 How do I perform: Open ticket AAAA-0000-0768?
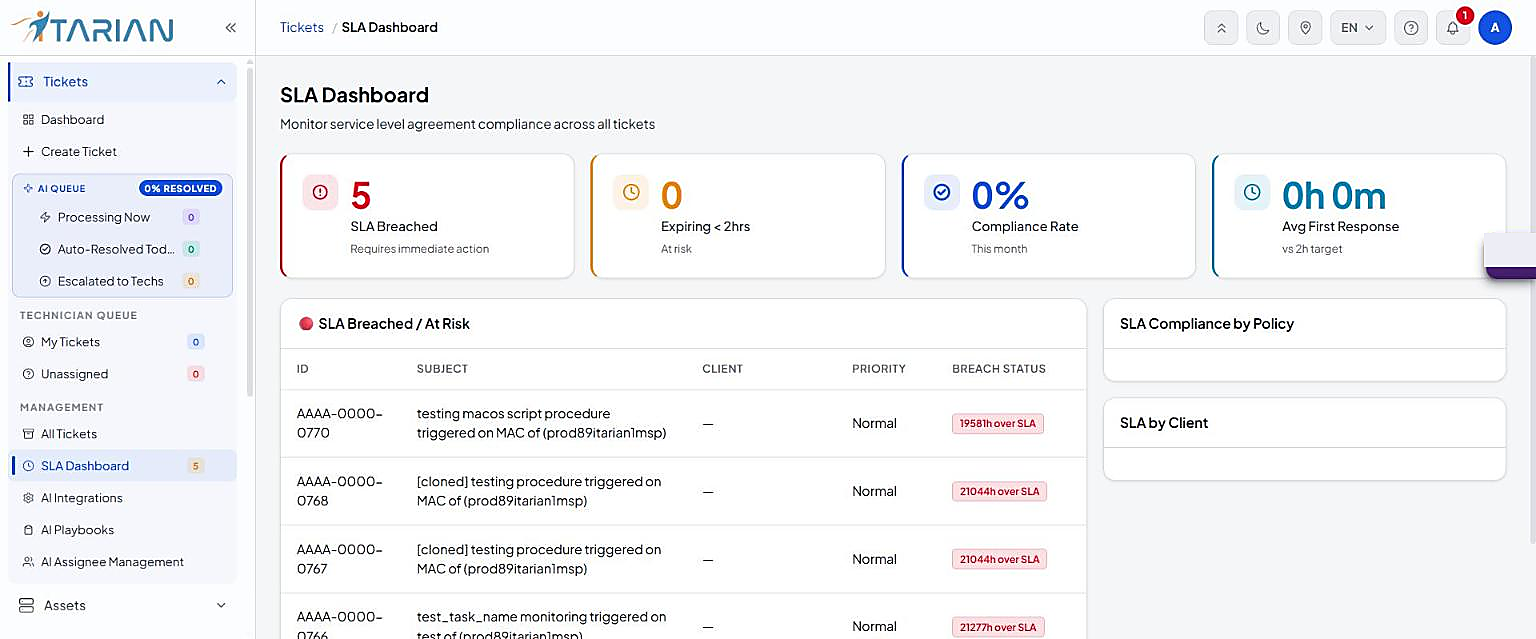click(x=340, y=491)
